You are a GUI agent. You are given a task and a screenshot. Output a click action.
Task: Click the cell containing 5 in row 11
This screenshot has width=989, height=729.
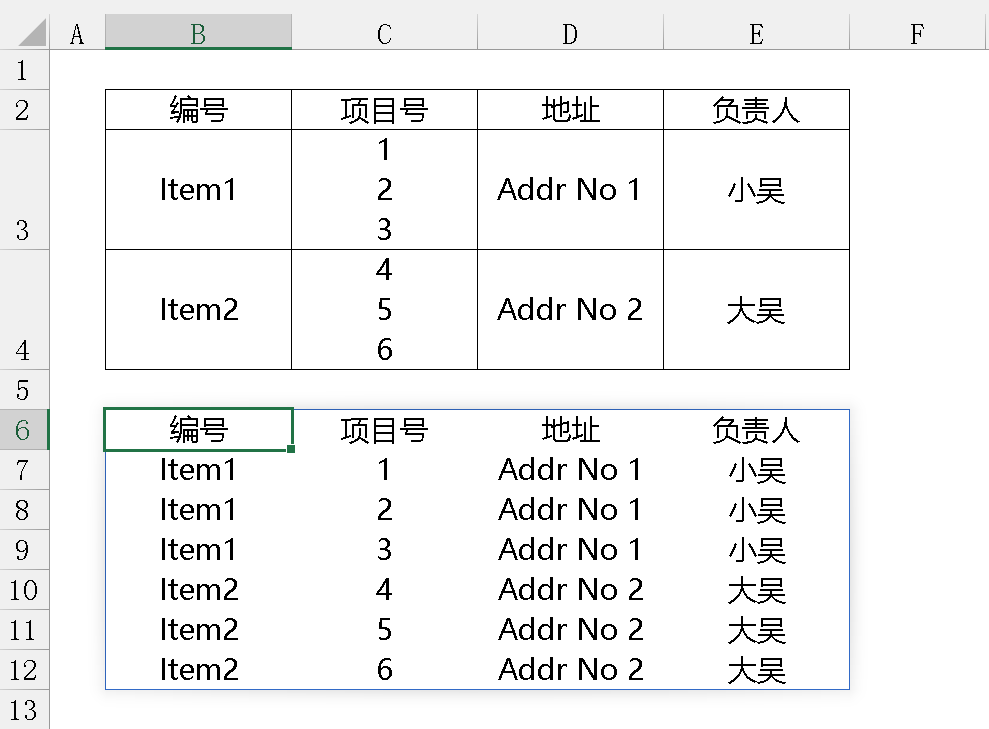pos(384,630)
